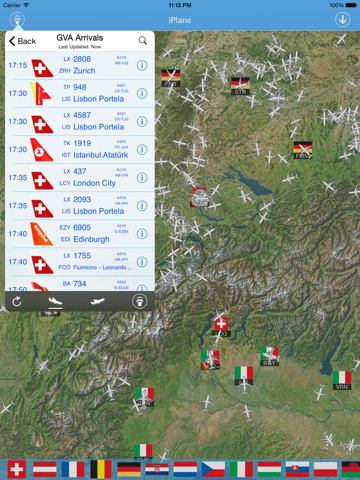The width and height of the screenshot is (360, 480).
Task: Select flight LX 2093 from Lisbon Portela
Action: pyautogui.click(x=80, y=206)
